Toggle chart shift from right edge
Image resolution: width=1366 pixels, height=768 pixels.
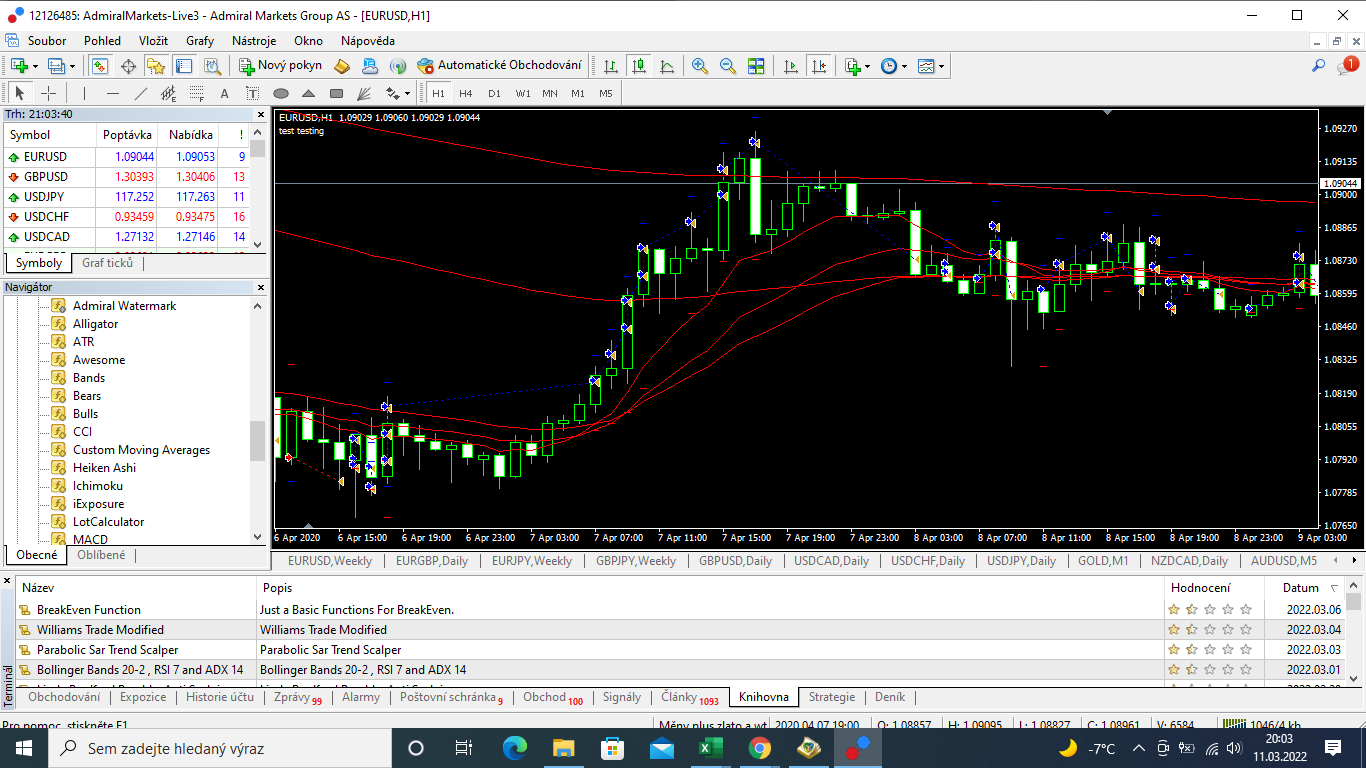point(819,66)
